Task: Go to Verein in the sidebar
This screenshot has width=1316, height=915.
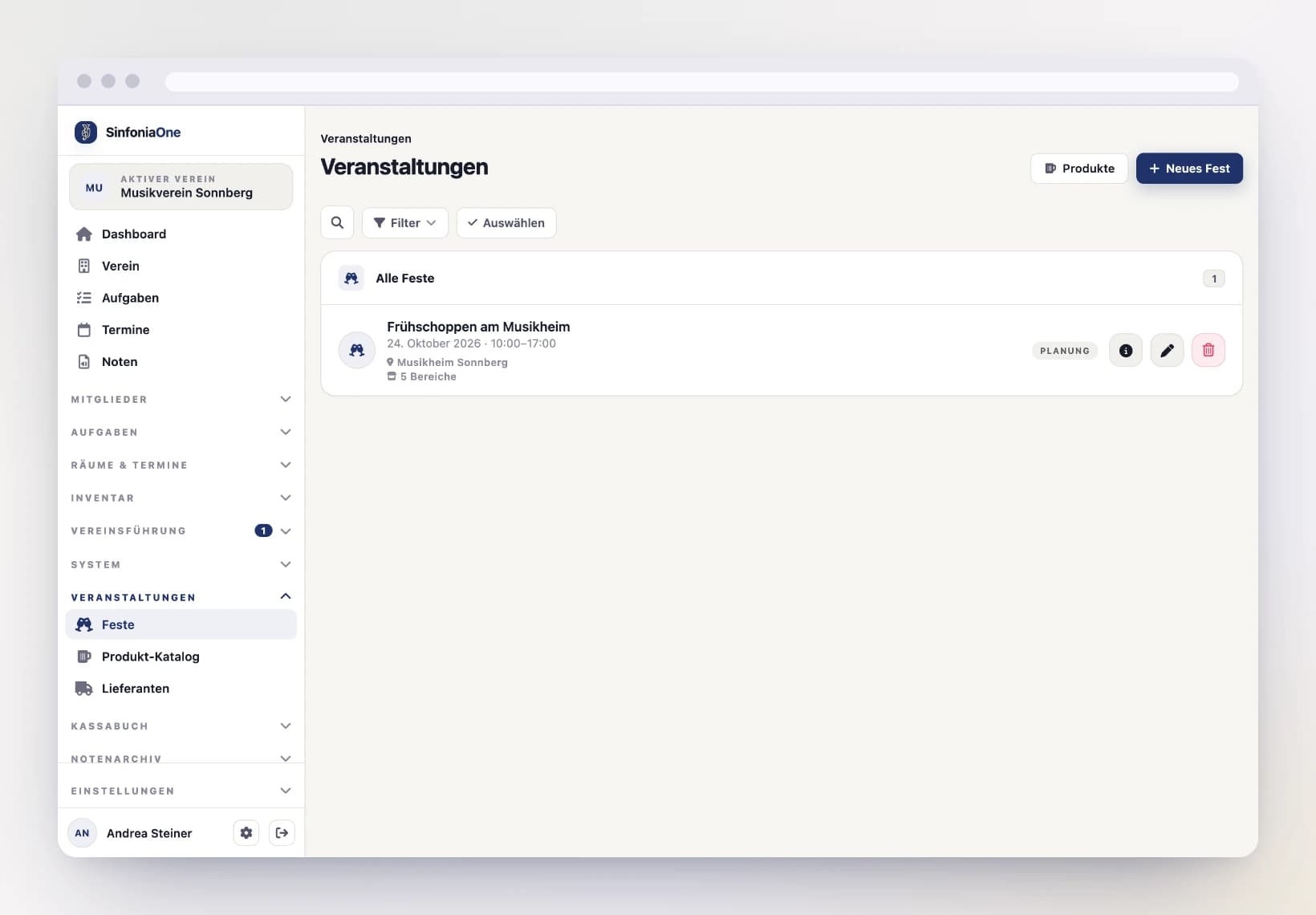Action: 181,266
